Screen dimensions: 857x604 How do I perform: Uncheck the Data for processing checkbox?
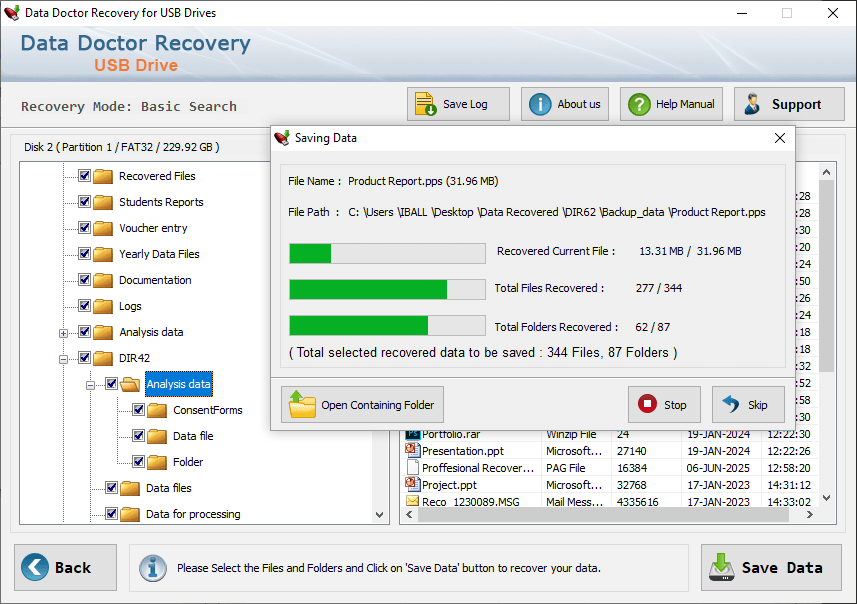click(x=111, y=514)
